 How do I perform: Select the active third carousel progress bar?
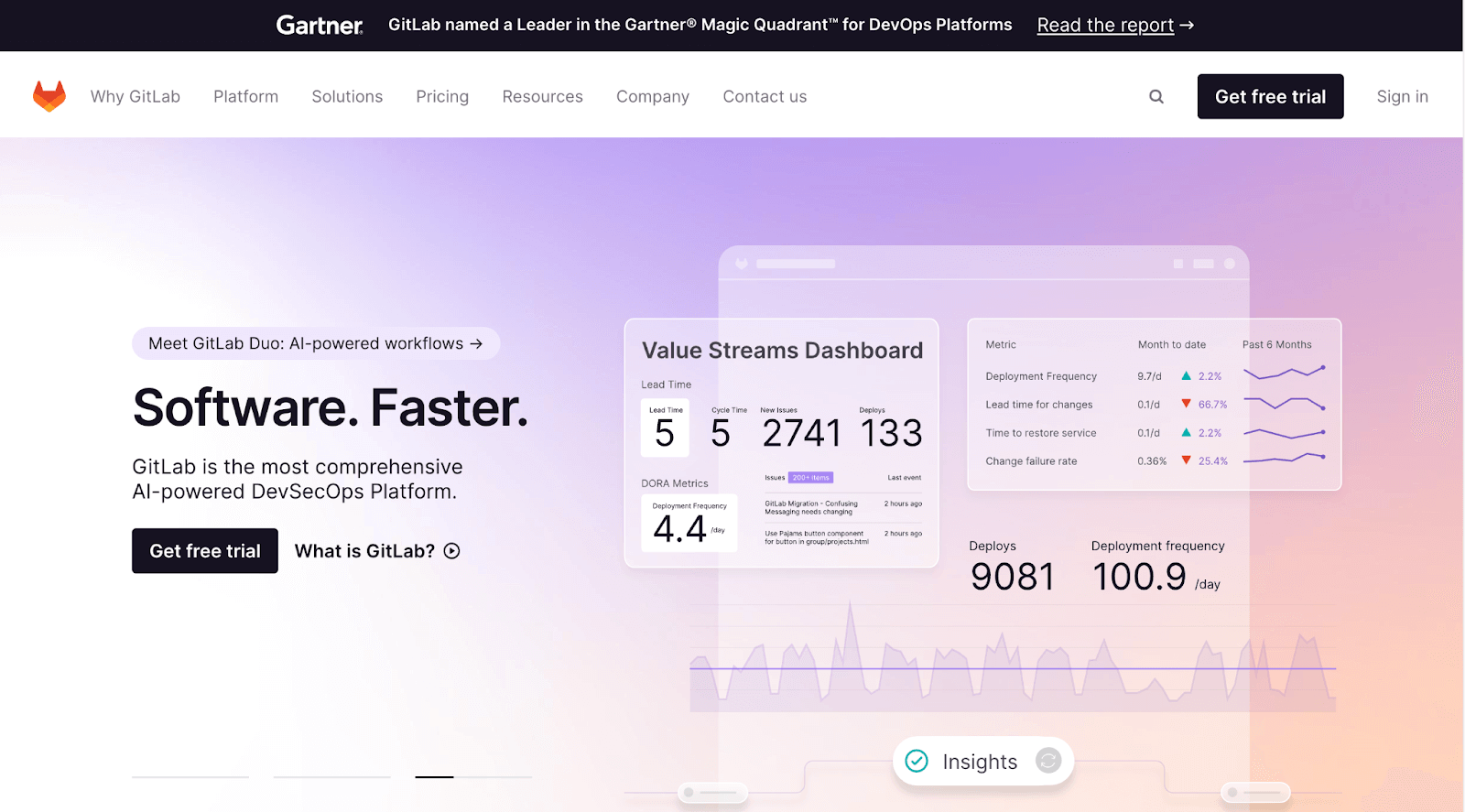(x=473, y=777)
